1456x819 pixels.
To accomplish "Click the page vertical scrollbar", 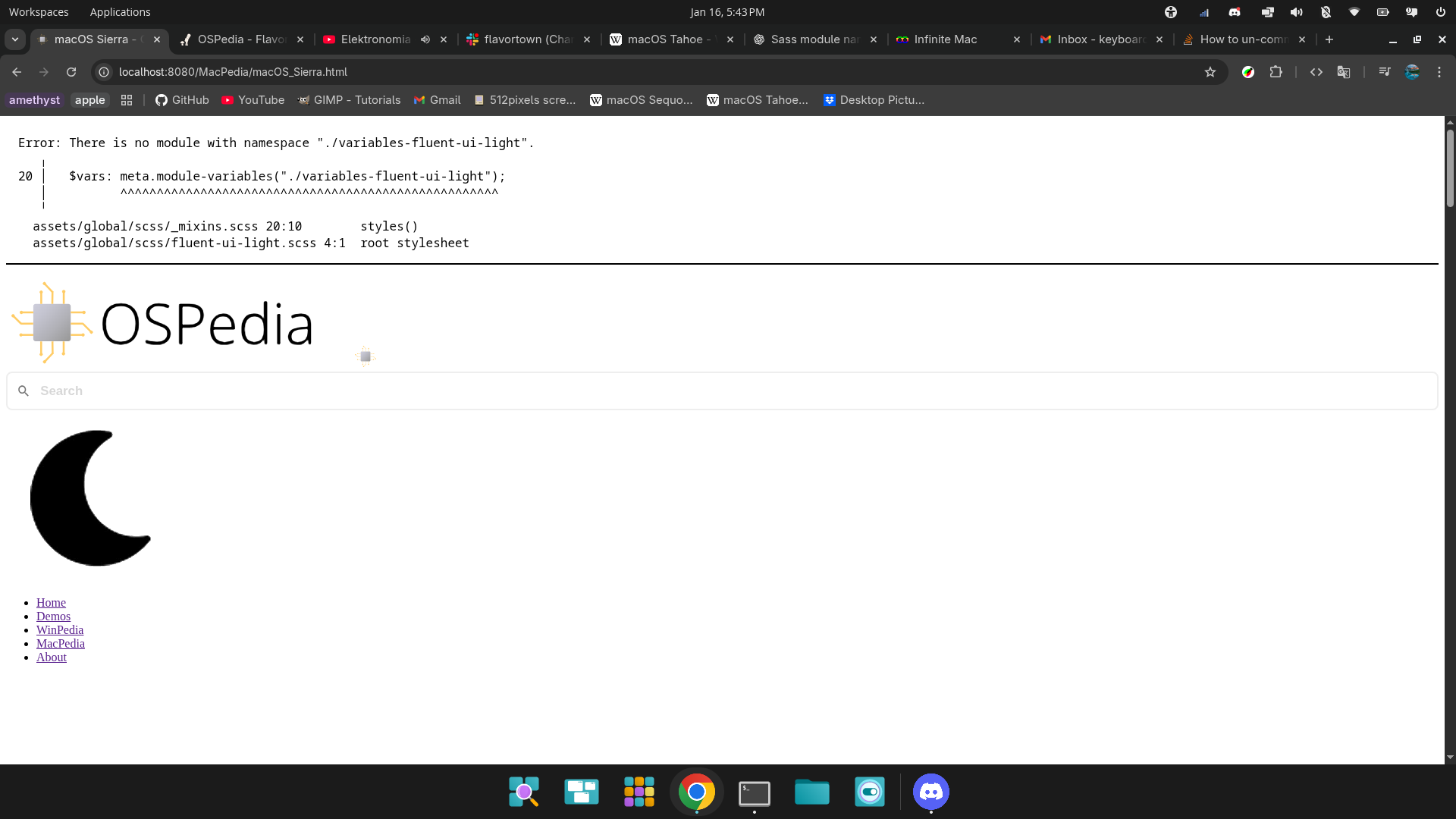I will [1450, 167].
